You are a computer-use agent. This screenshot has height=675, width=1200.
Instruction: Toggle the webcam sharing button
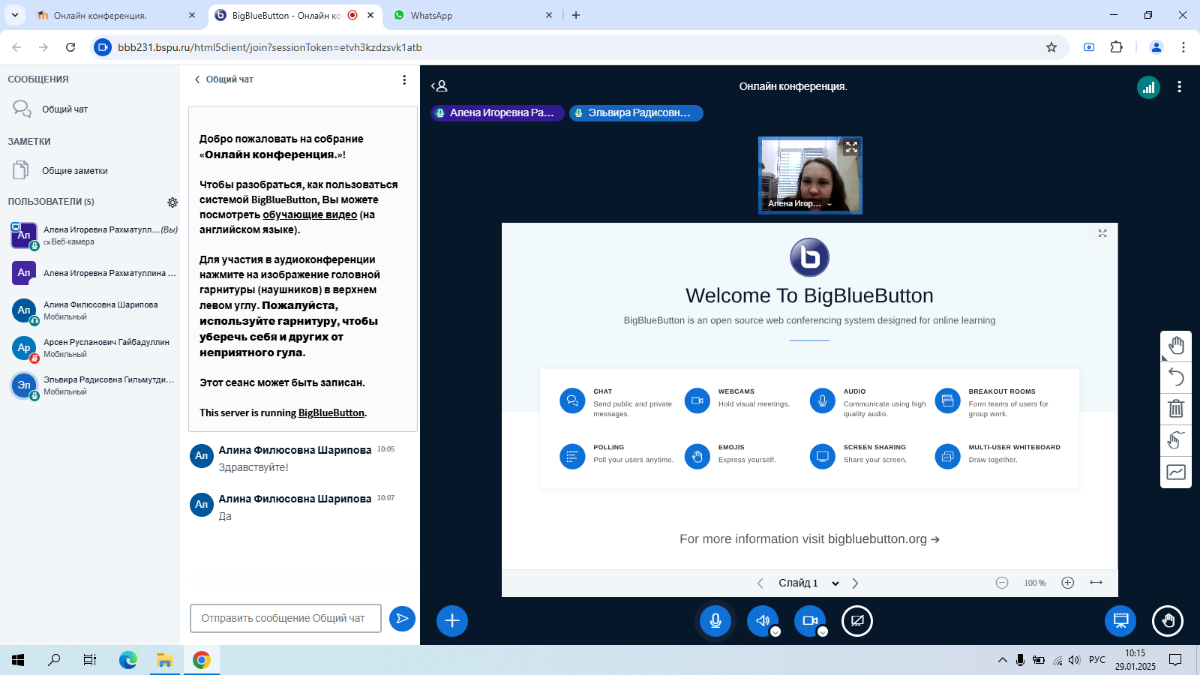(x=809, y=621)
